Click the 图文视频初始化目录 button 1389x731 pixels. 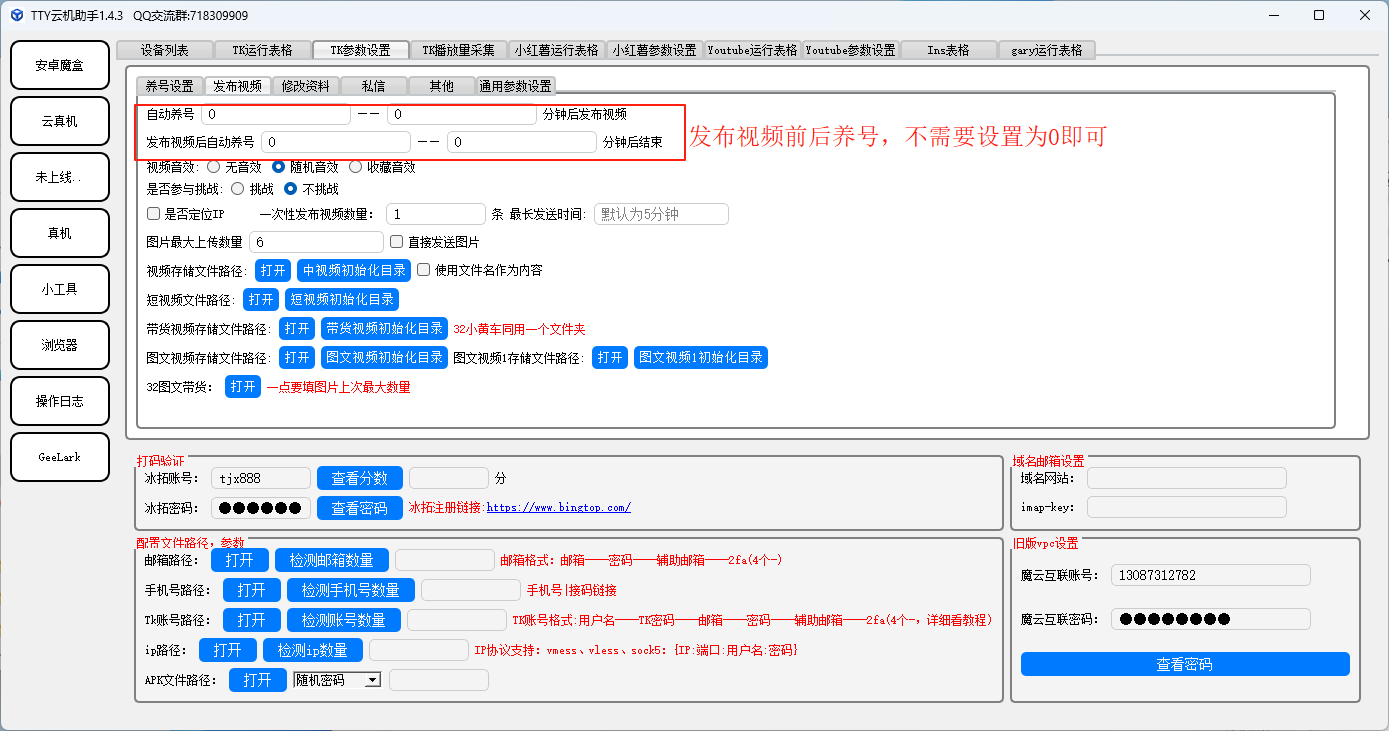(x=384, y=357)
